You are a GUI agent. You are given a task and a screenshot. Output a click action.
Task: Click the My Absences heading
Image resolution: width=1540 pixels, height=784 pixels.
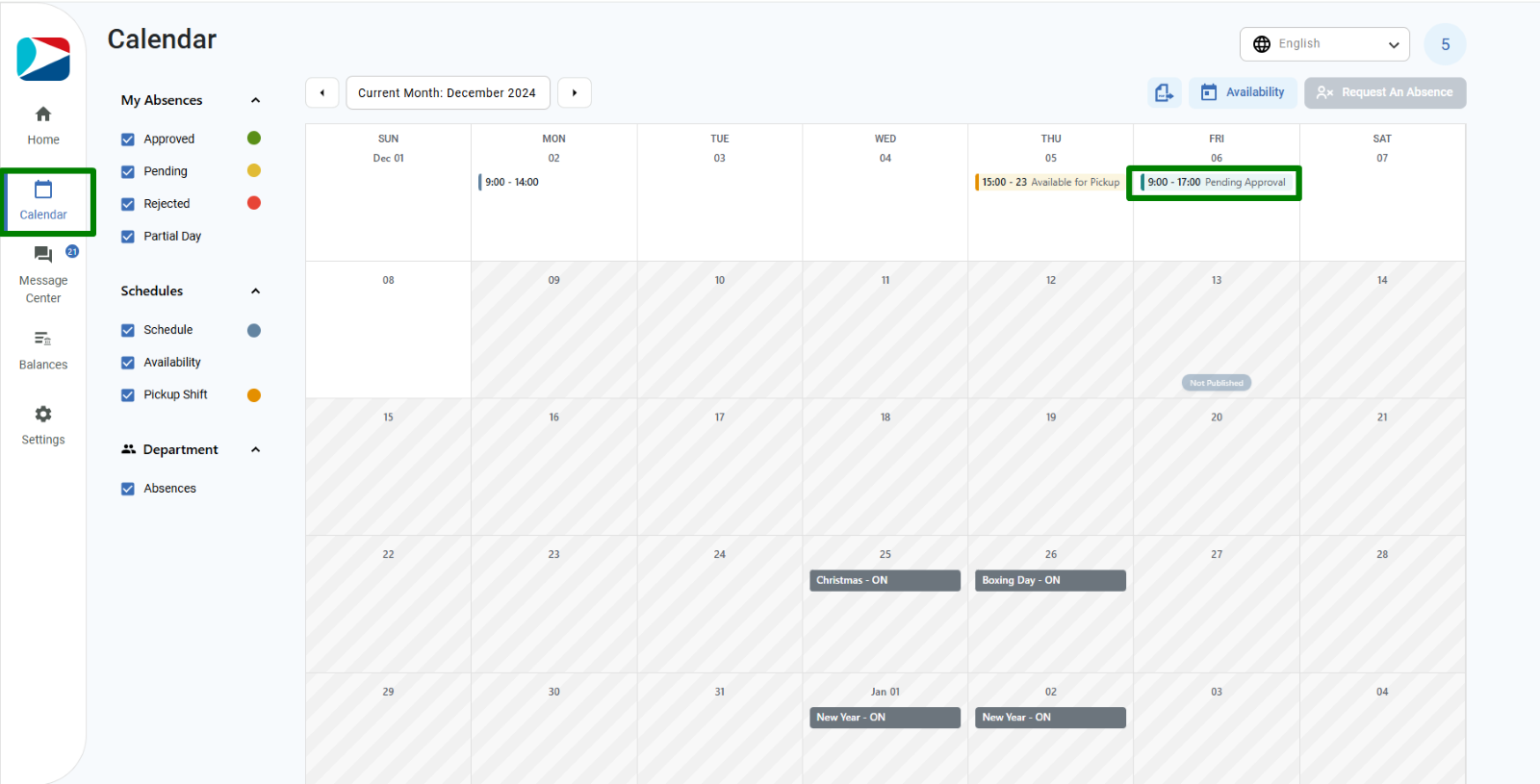[162, 100]
